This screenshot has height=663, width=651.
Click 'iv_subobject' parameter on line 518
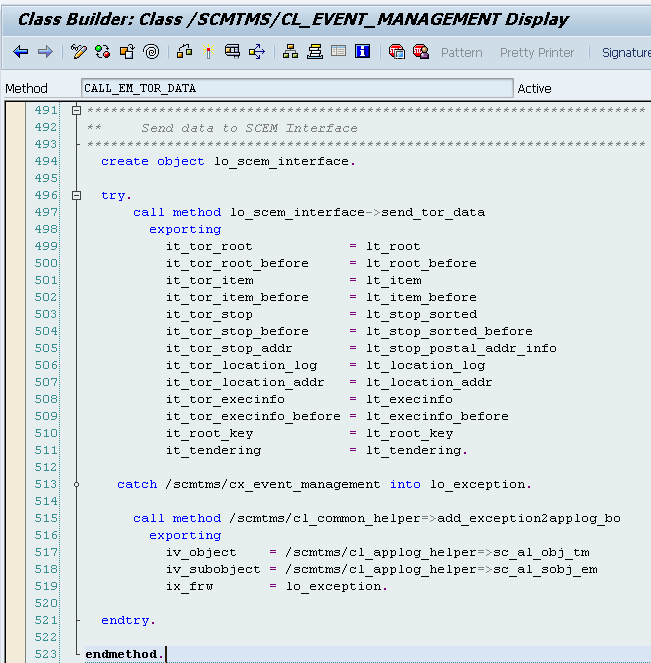point(213,569)
